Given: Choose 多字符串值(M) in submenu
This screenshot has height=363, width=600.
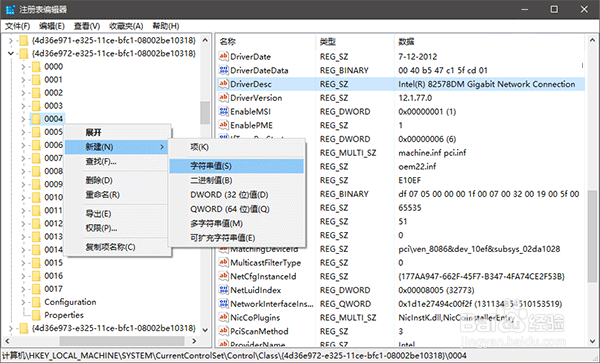Looking at the screenshot, I should click(236, 223).
